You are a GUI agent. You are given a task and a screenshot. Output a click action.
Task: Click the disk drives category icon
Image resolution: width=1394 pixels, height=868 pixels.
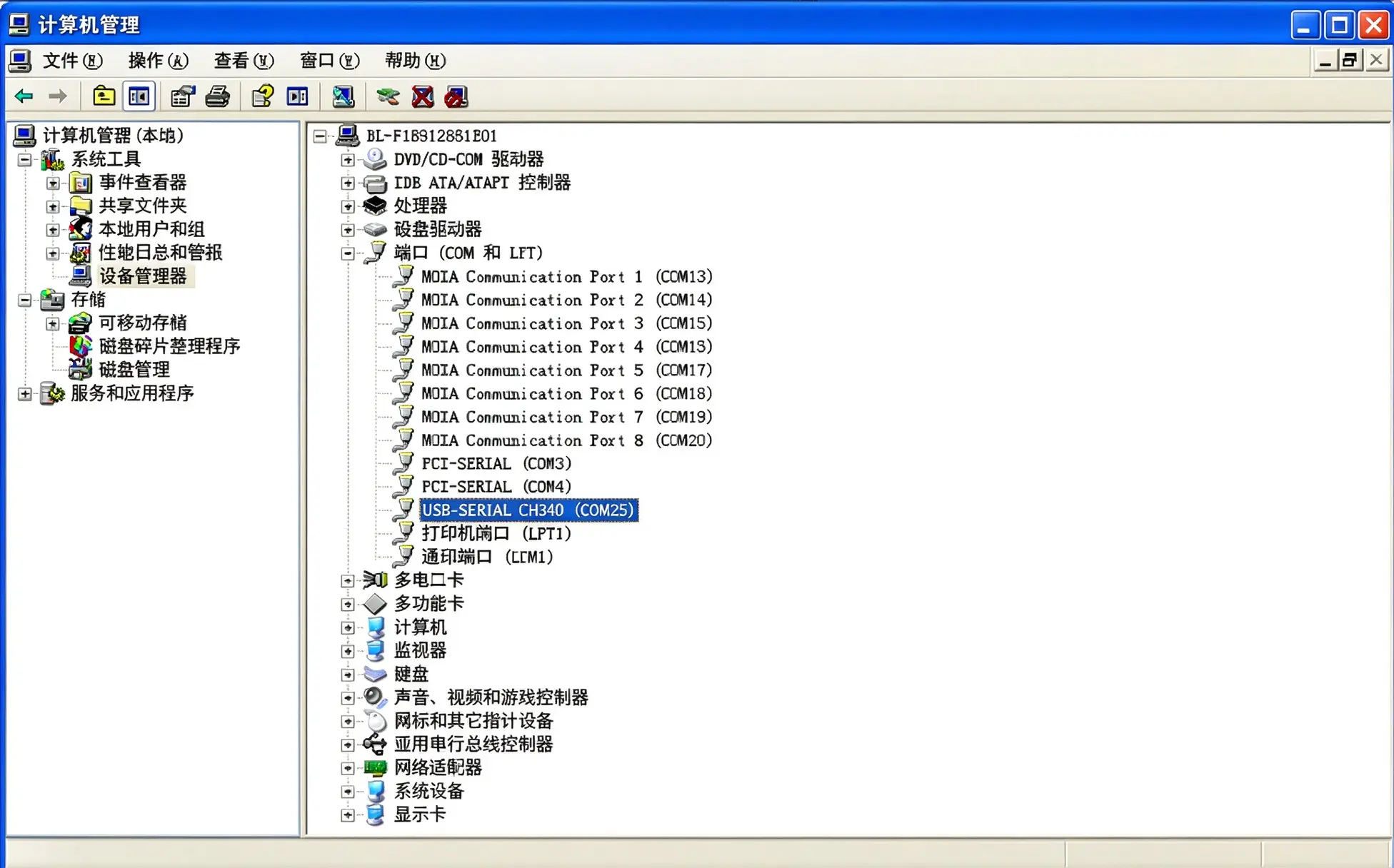pos(375,229)
